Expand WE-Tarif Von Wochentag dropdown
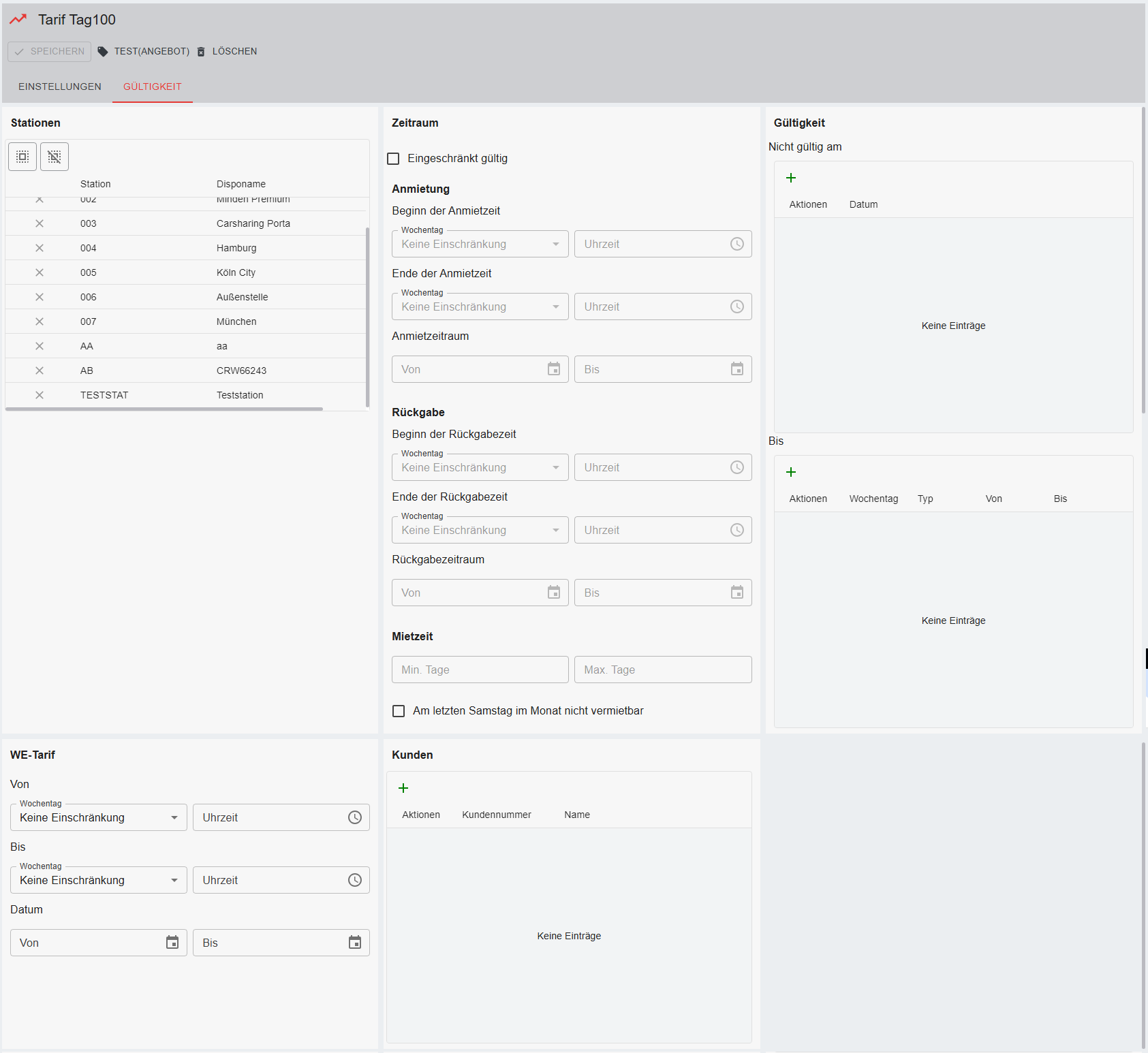This screenshot has height=1053, width=1148. (99, 817)
